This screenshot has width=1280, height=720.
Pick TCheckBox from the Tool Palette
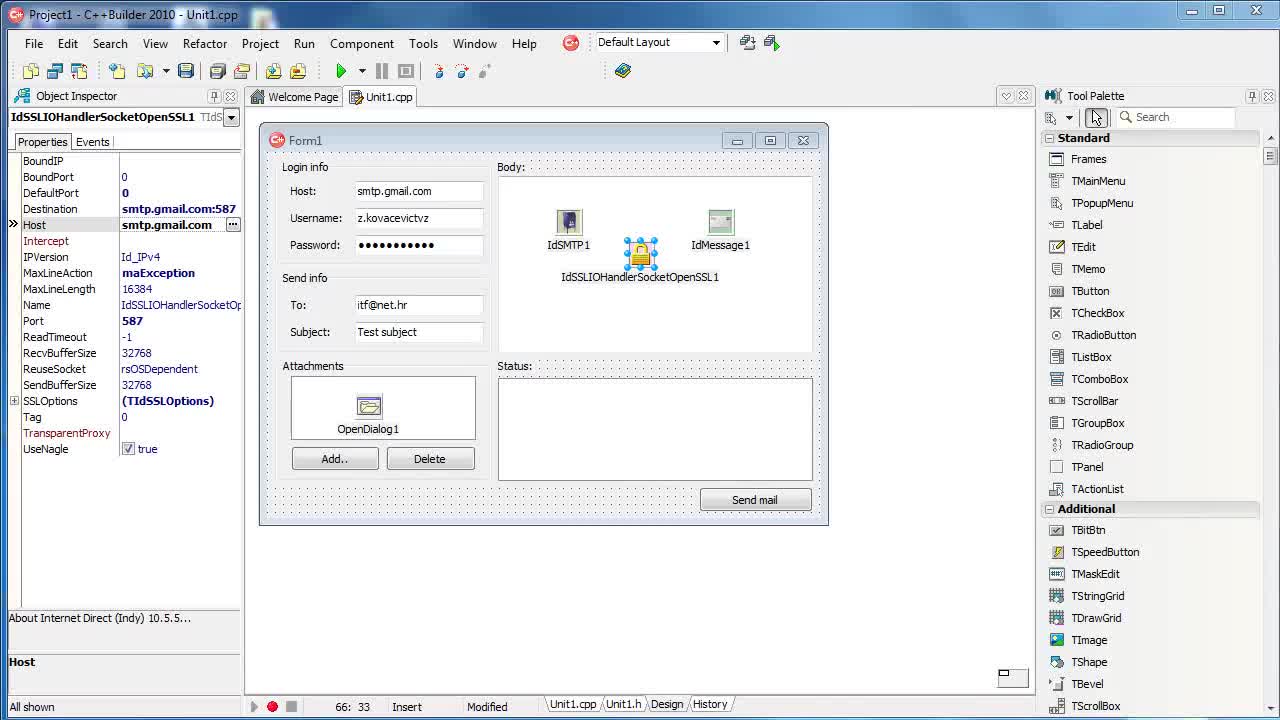click(x=1097, y=313)
